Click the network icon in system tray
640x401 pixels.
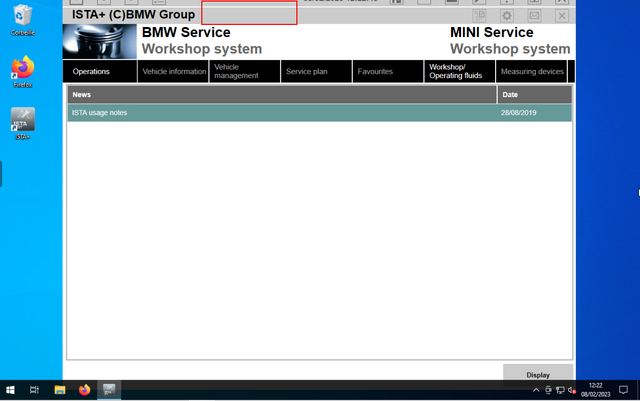click(x=560, y=390)
